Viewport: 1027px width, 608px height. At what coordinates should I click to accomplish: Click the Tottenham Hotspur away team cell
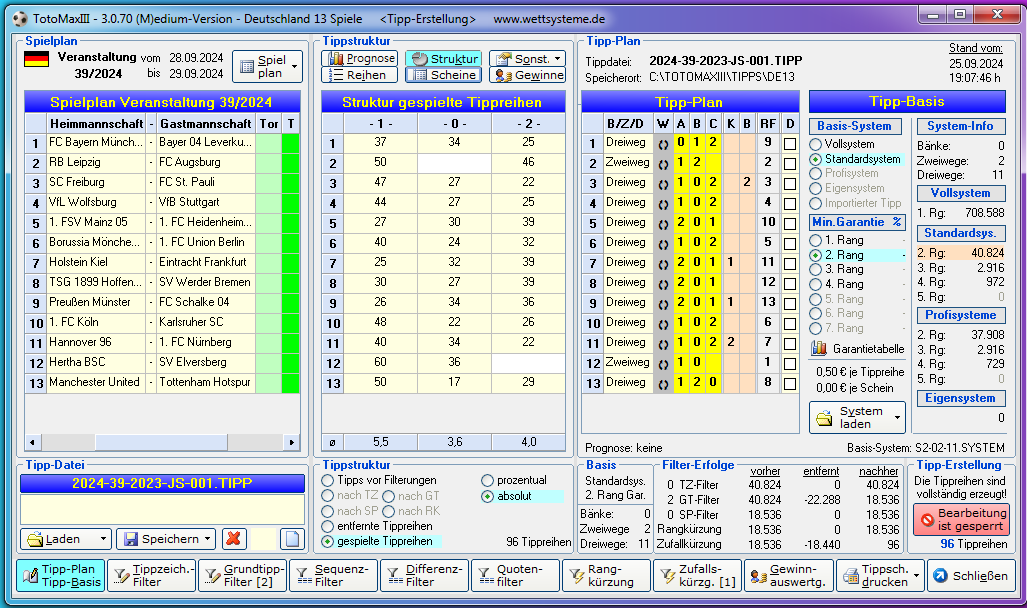(206, 383)
